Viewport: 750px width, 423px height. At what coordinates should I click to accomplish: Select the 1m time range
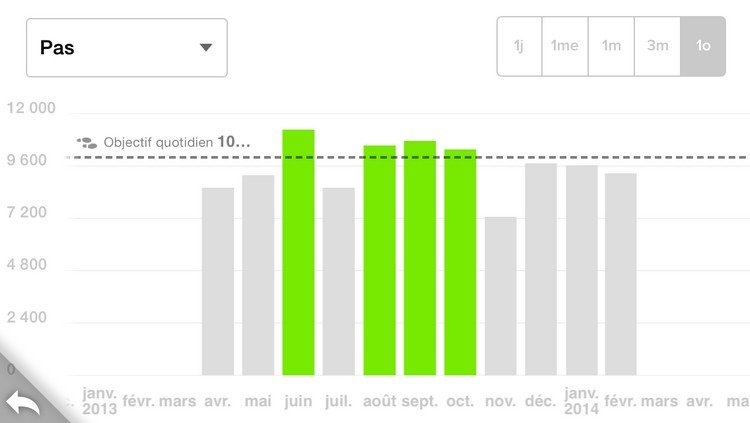click(x=611, y=46)
